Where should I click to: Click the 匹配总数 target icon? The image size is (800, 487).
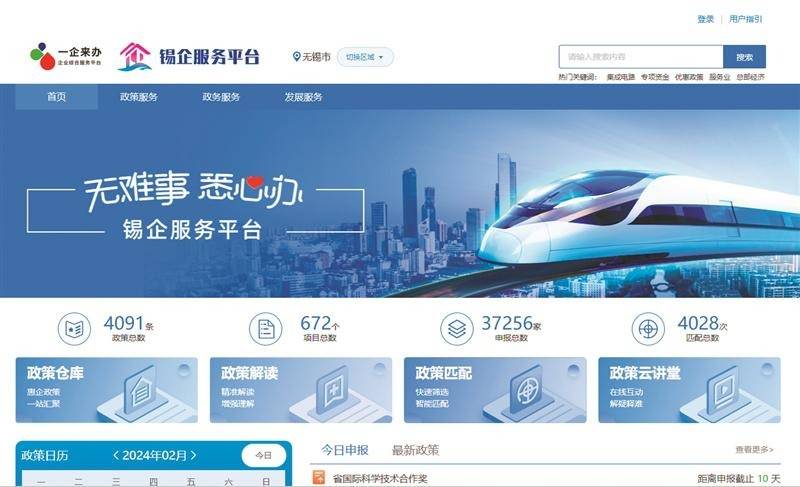pyautogui.click(x=648, y=329)
